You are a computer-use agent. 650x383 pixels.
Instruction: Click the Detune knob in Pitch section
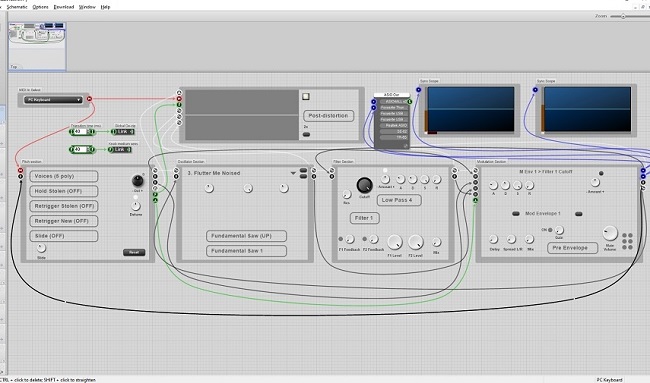pyautogui.click(x=136, y=206)
